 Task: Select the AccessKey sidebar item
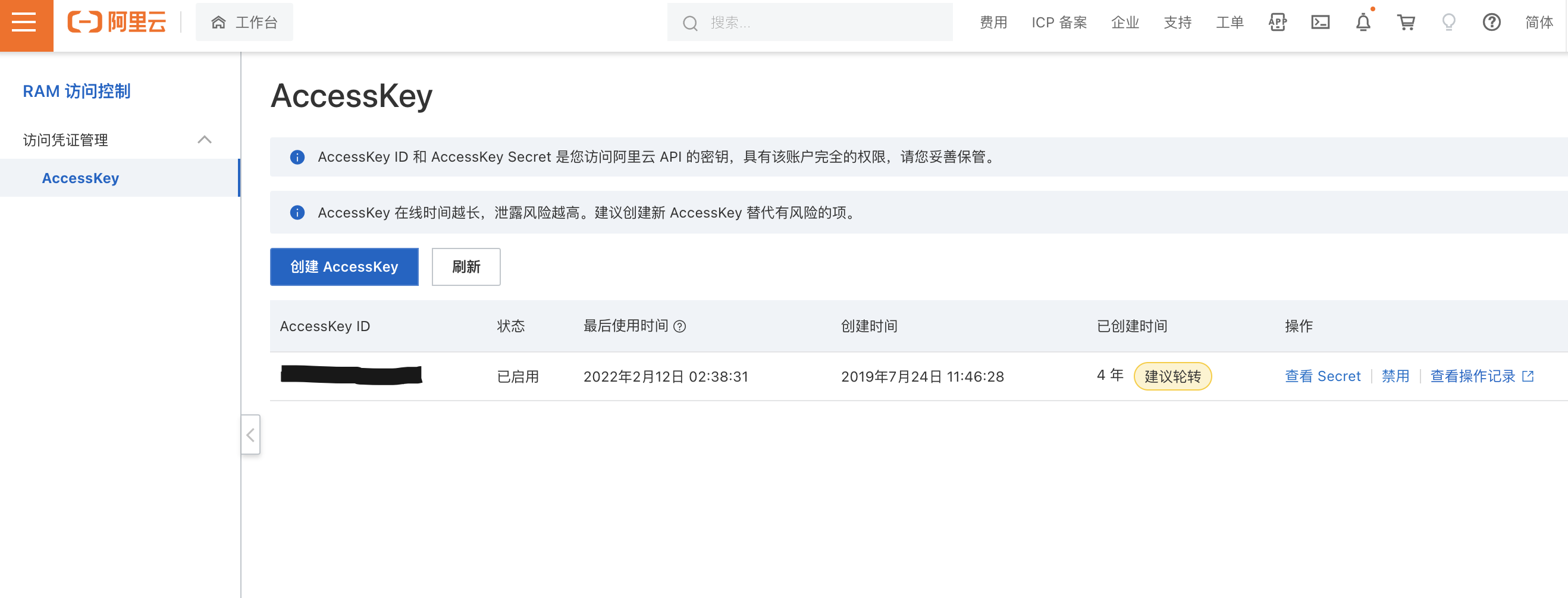81,178
